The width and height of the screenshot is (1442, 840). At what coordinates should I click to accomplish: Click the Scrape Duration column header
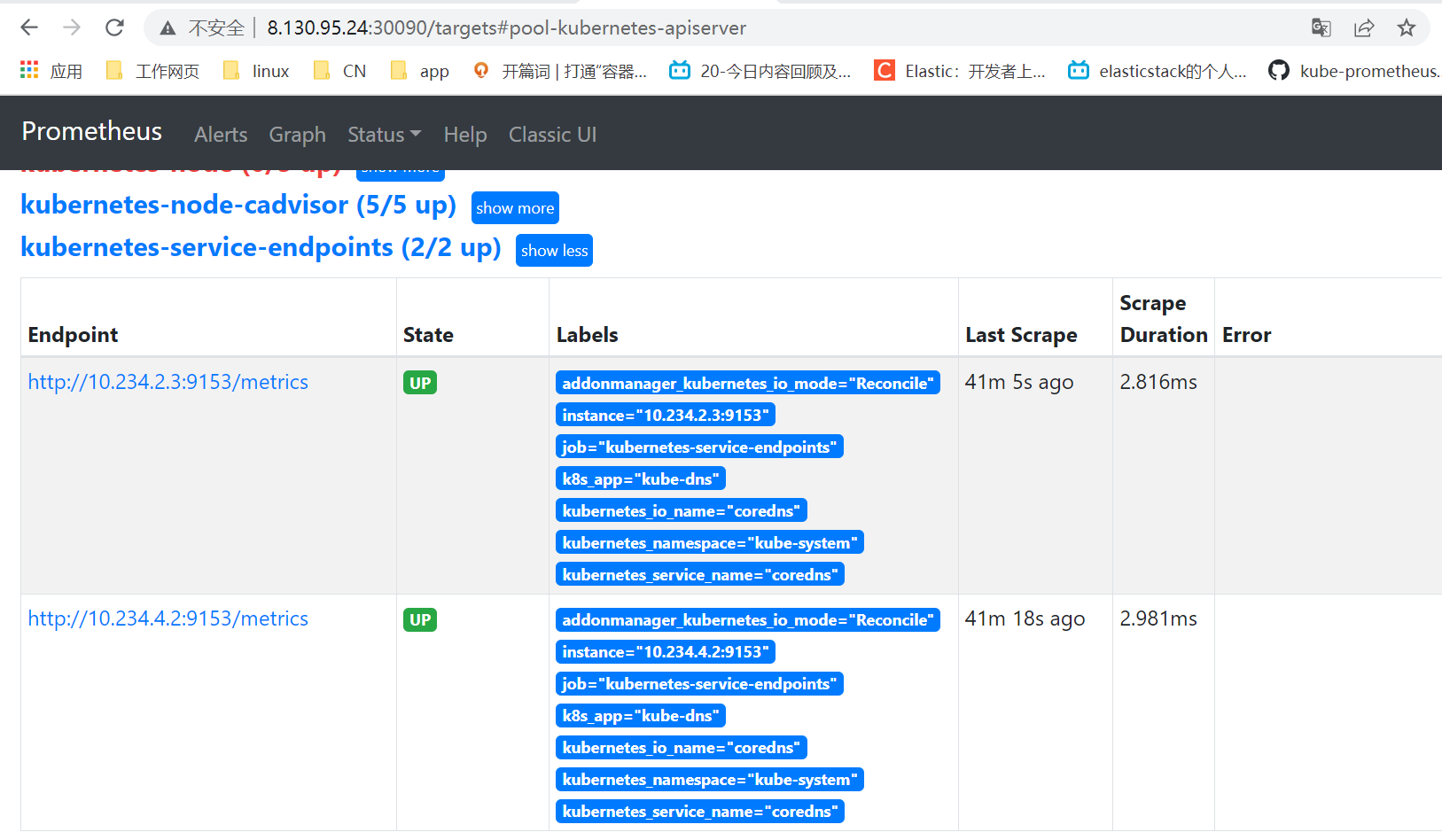[1164, 319]
